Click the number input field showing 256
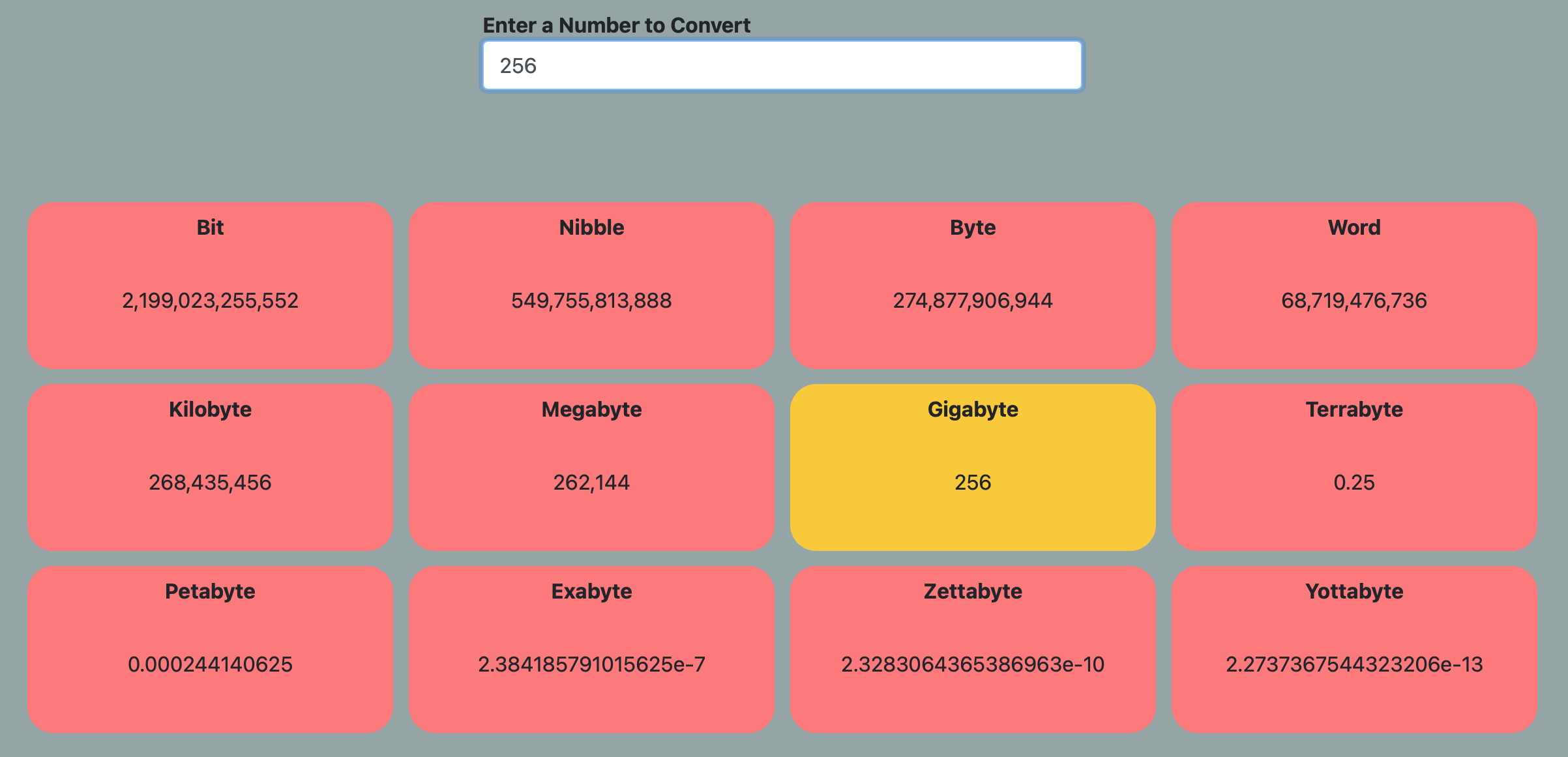This screenshot has width=1568, height=757. pos(782,66)
